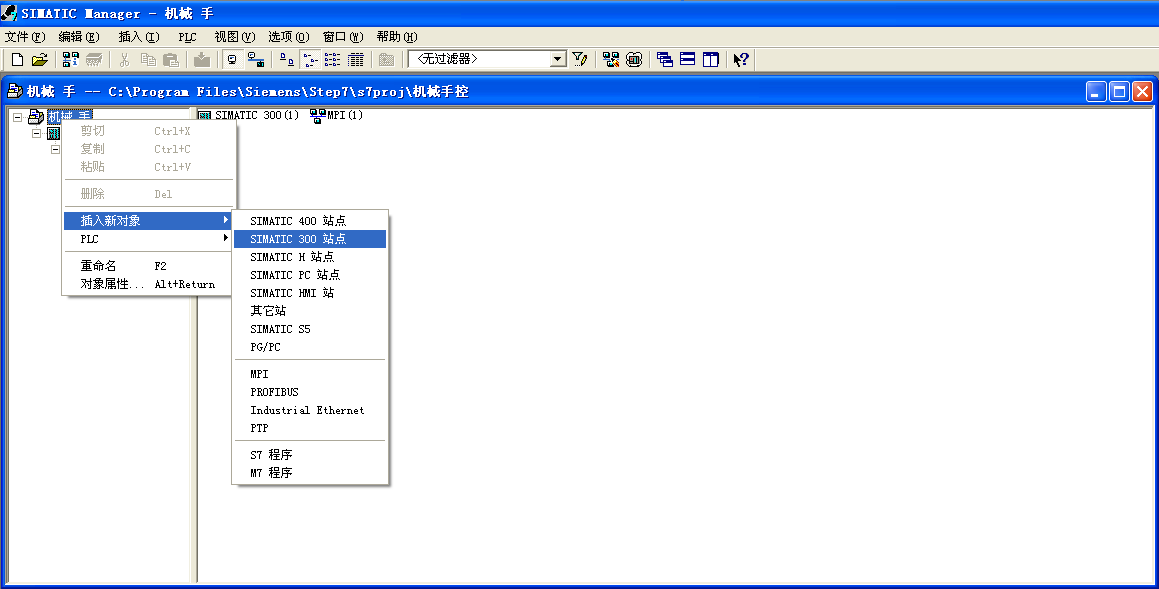Viewport: 1159px width, 589px height.
Task: Open the 无过滤器 filter dropdown
Action: click(x=559, y=59)
